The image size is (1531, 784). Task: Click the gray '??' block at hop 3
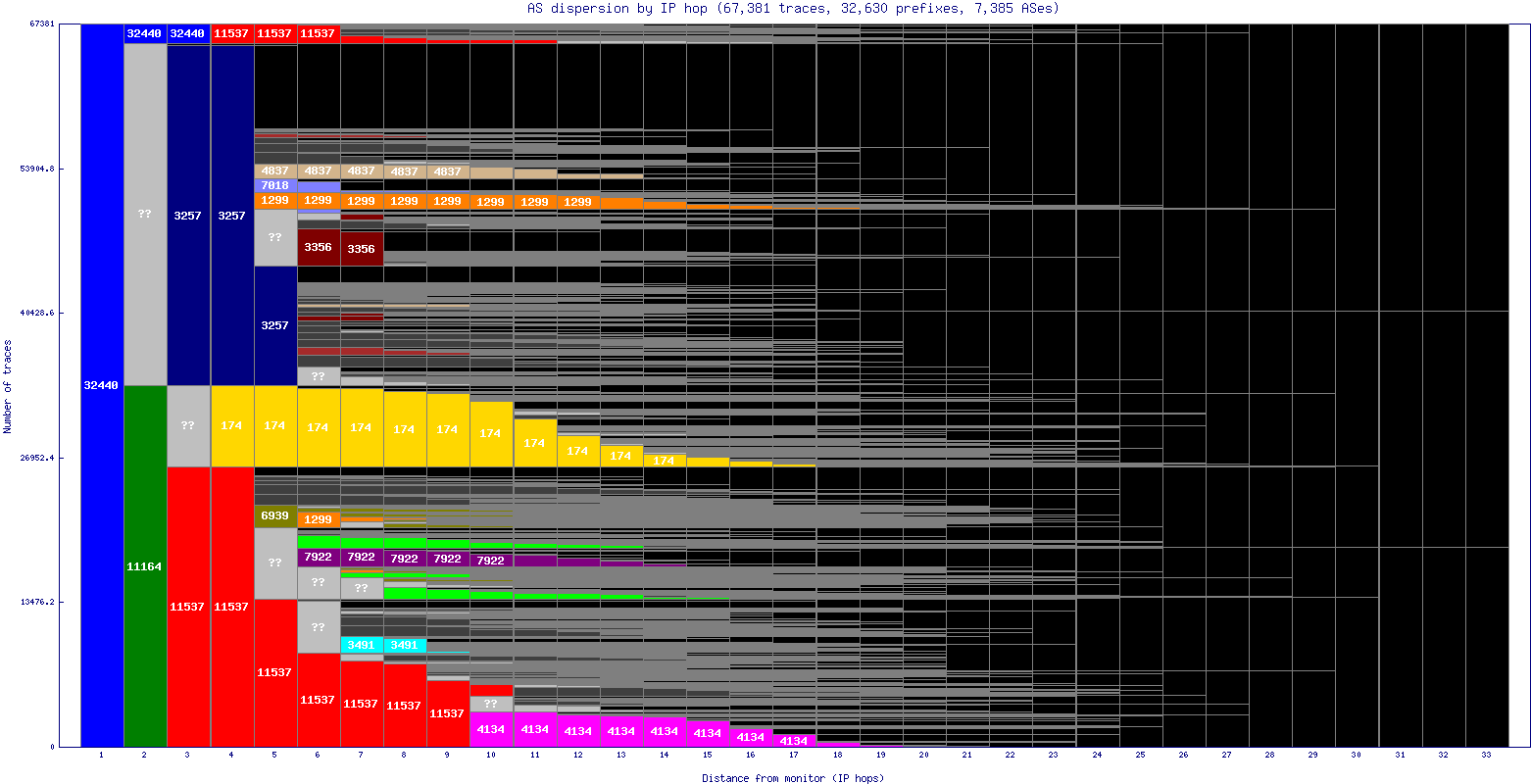(188, 426)
